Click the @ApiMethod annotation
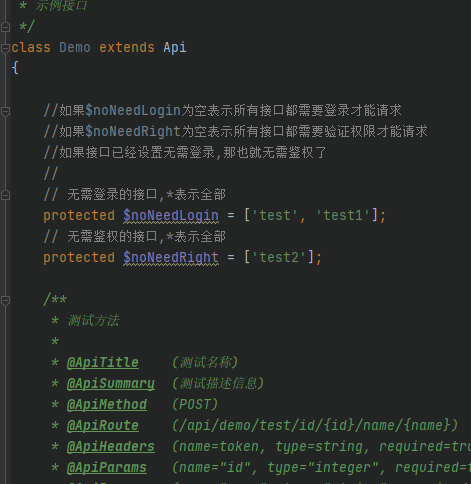Image resolution: width=471 pixels, height=484 pixels. 107,405
